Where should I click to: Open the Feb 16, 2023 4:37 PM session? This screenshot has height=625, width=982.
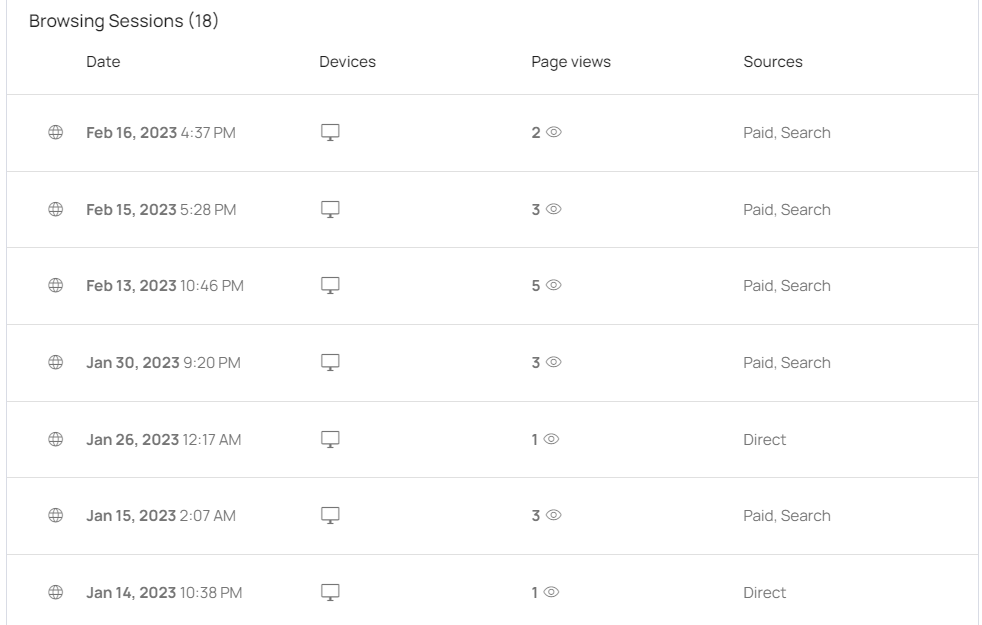point(161,133)
